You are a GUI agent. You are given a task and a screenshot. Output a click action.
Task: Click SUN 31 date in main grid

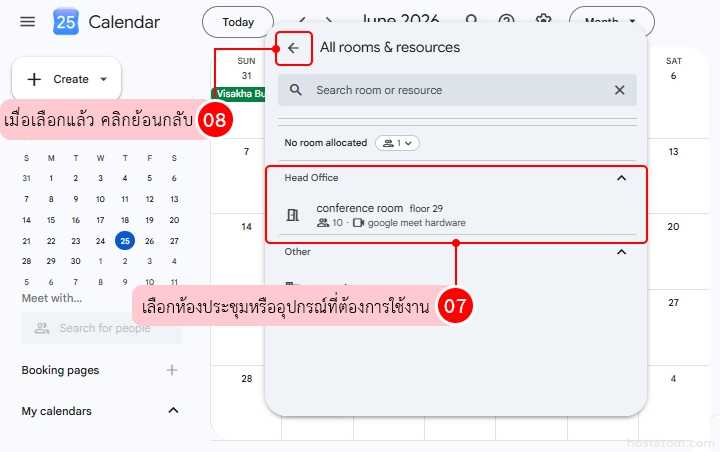pos(247,76)
